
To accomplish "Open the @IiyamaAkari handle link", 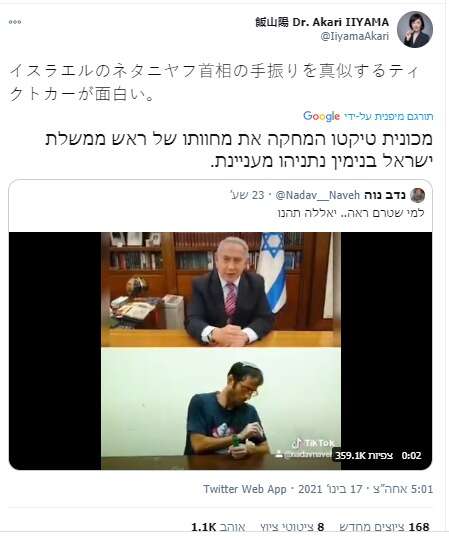I will click(x=355, y=36).
